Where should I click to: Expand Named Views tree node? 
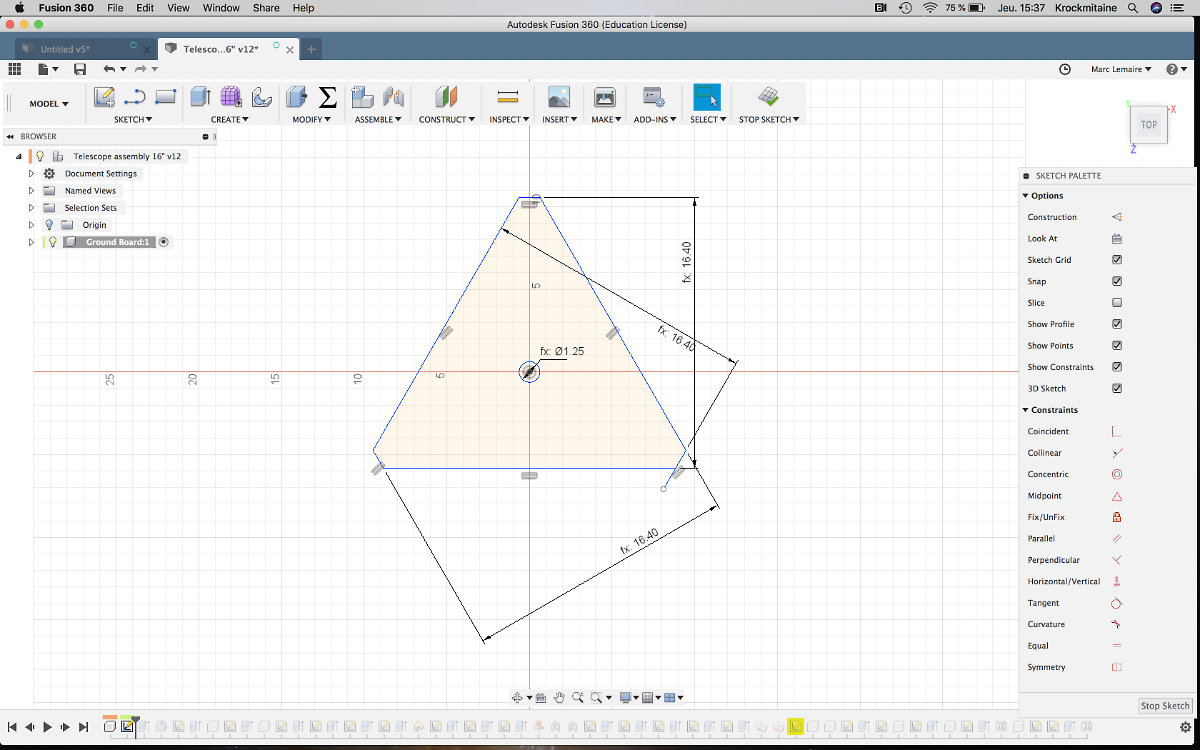coord(31,191)
